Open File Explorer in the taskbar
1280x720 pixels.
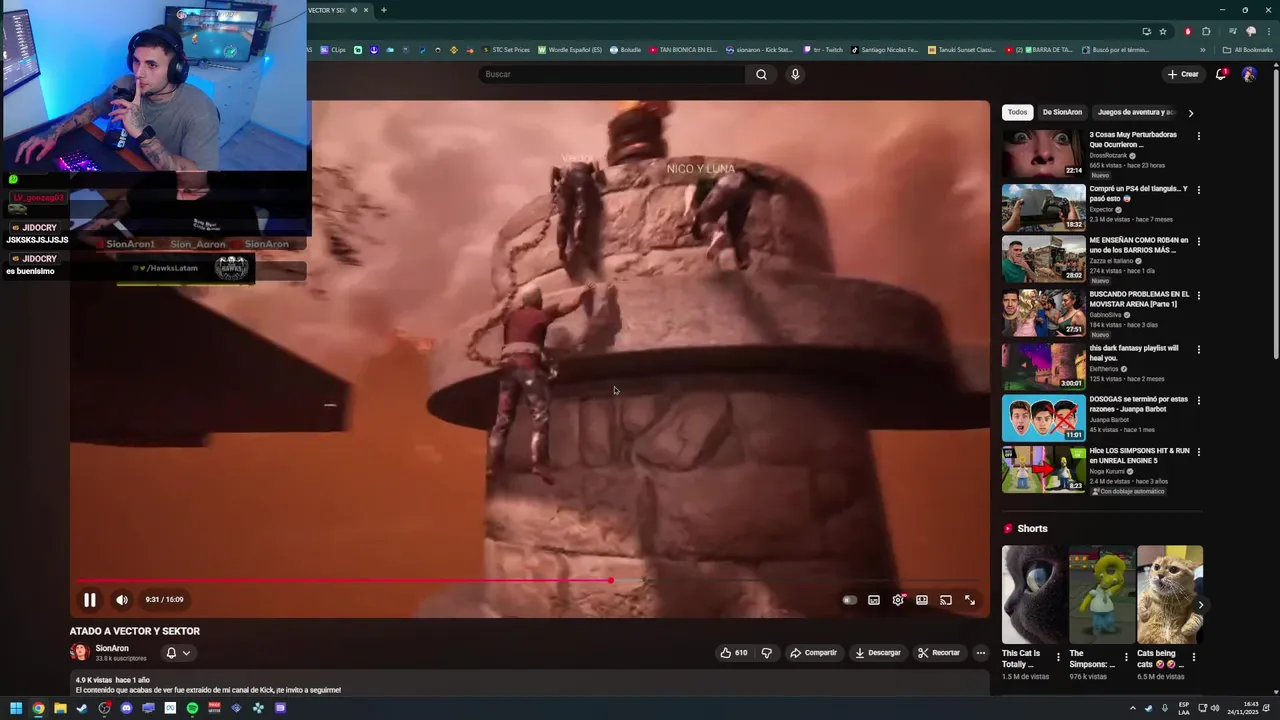pos(60,708)
